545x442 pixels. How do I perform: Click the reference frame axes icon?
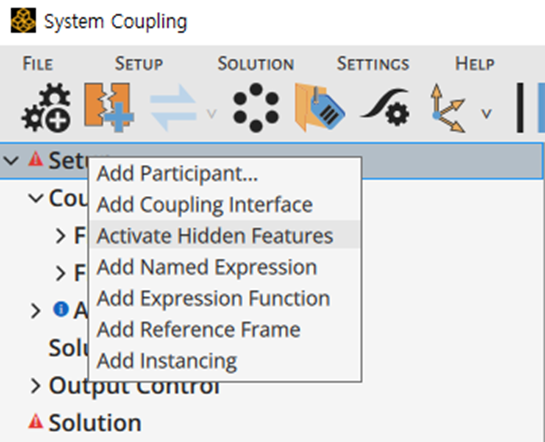click(448, 108)
